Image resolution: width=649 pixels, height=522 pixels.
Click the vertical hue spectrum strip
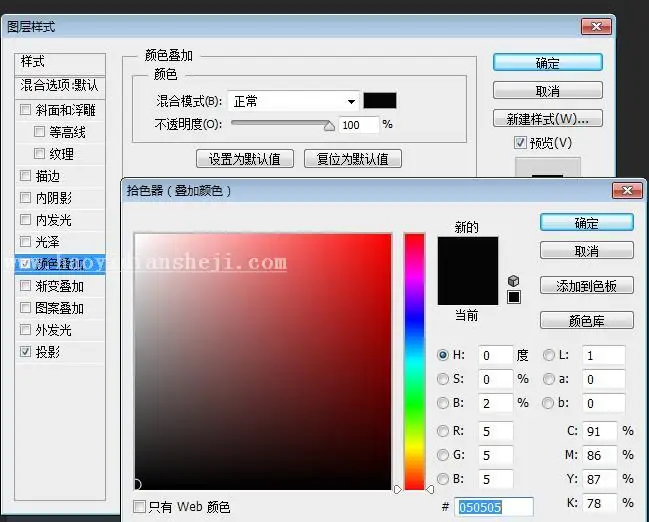(x=414, y=361)
